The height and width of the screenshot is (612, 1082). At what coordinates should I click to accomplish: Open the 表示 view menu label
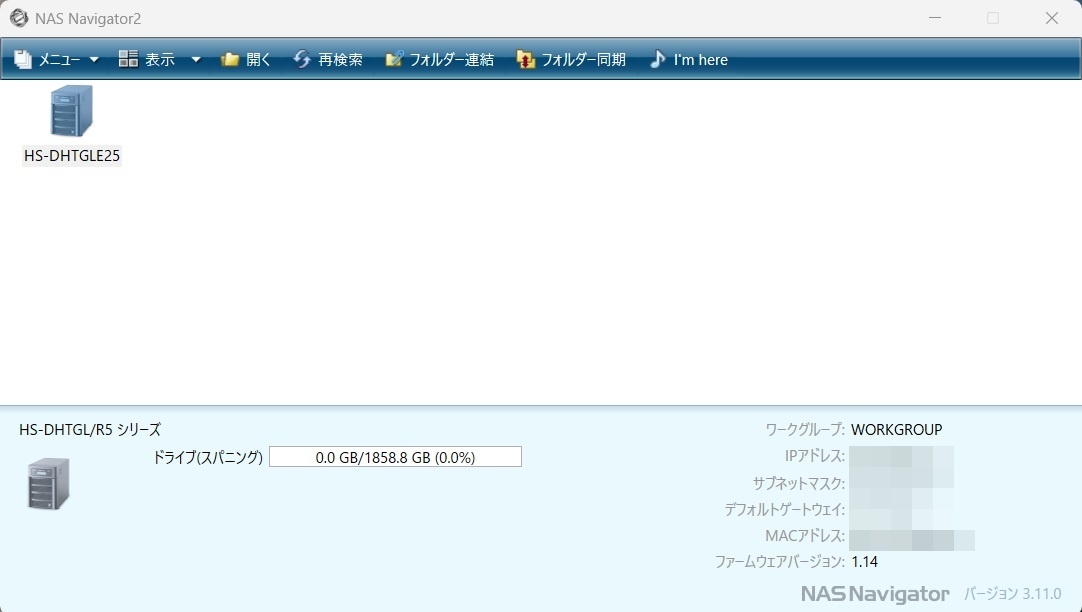point(160,60)
